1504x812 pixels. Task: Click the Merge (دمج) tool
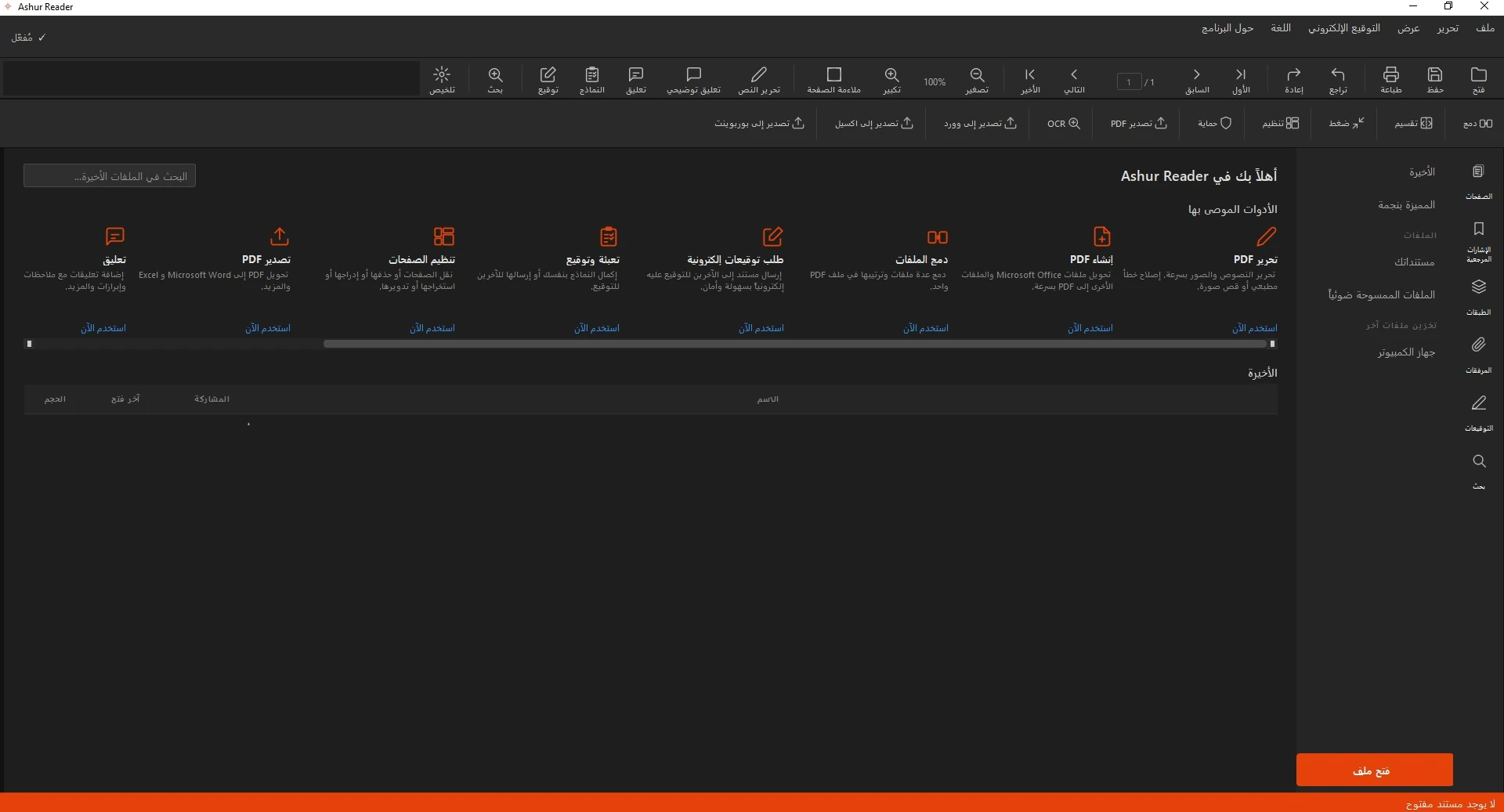pyautogui.click(x=1477, y=124)
